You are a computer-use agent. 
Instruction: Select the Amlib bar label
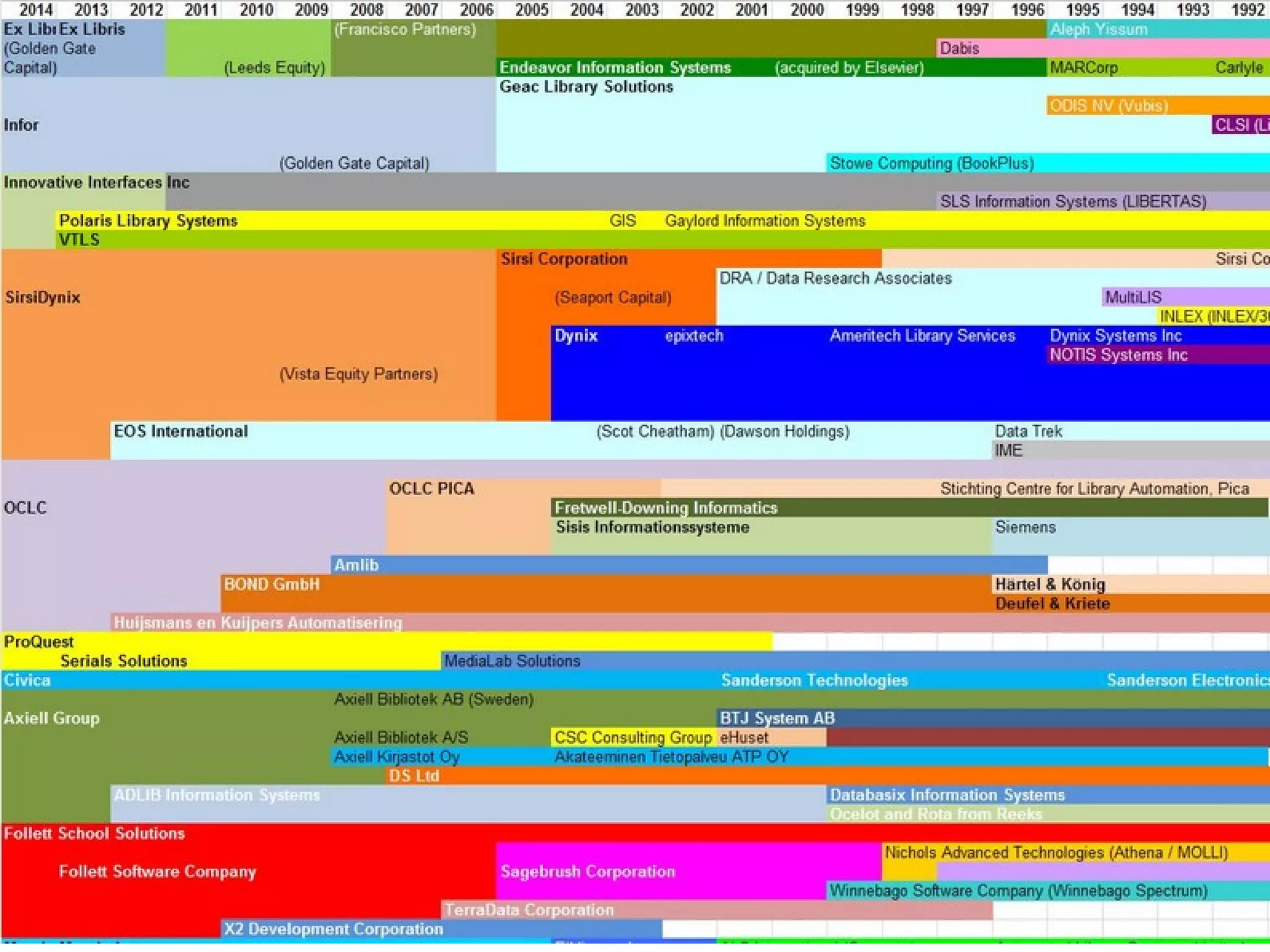pyautogui.click(x=356, y=565)
